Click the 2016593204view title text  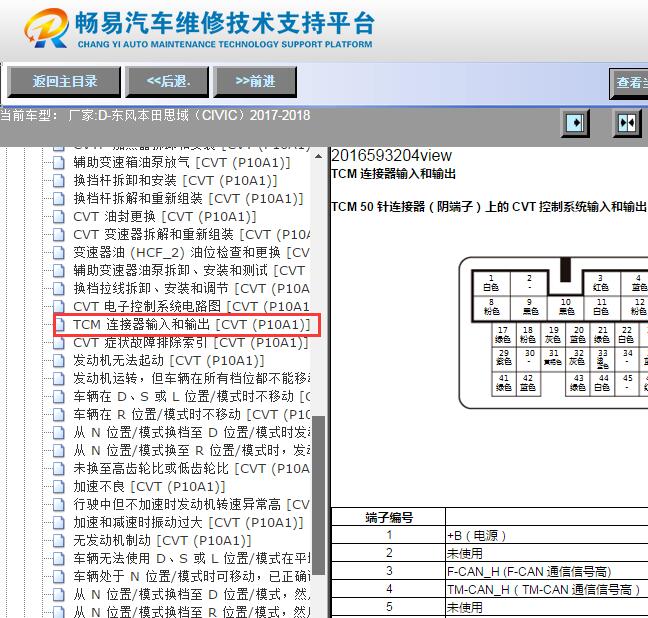click(x=391, y=156)
